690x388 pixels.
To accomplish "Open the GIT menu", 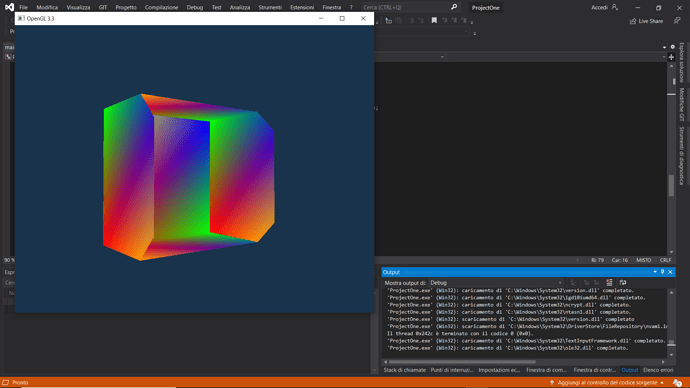I will pyautogui.click(x=103, y=7).
